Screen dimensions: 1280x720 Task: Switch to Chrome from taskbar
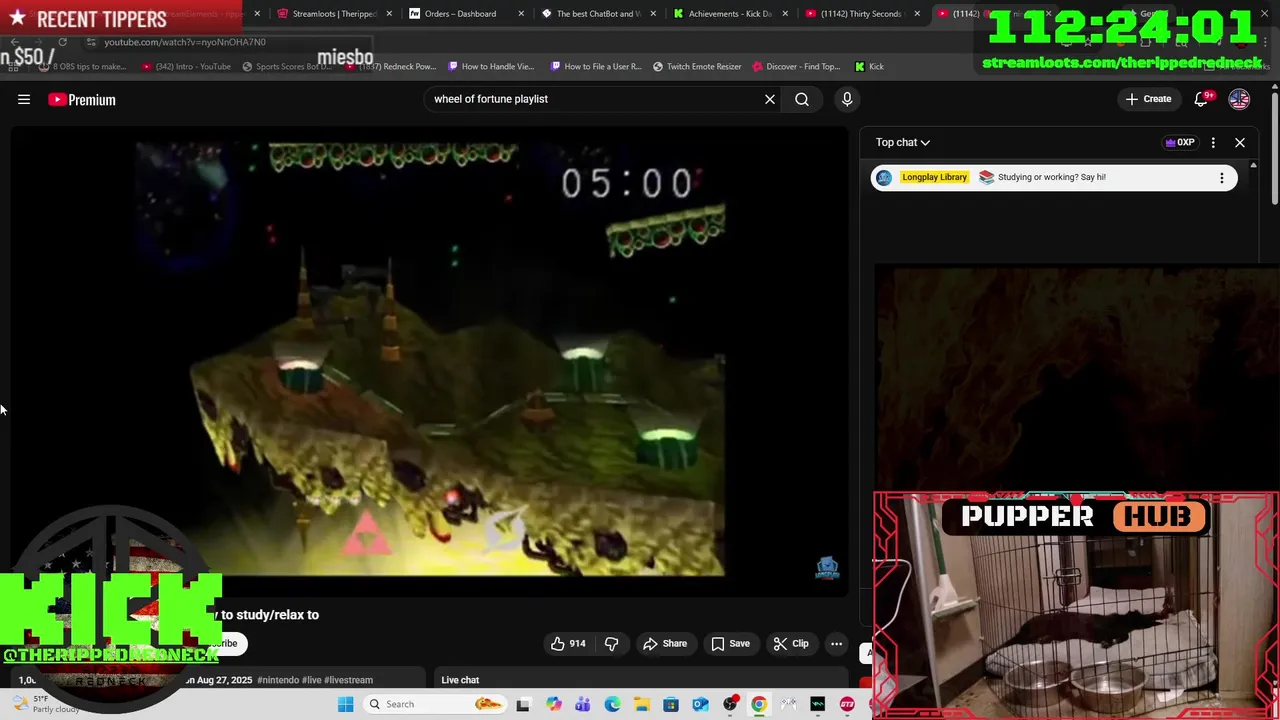point(759,704)
